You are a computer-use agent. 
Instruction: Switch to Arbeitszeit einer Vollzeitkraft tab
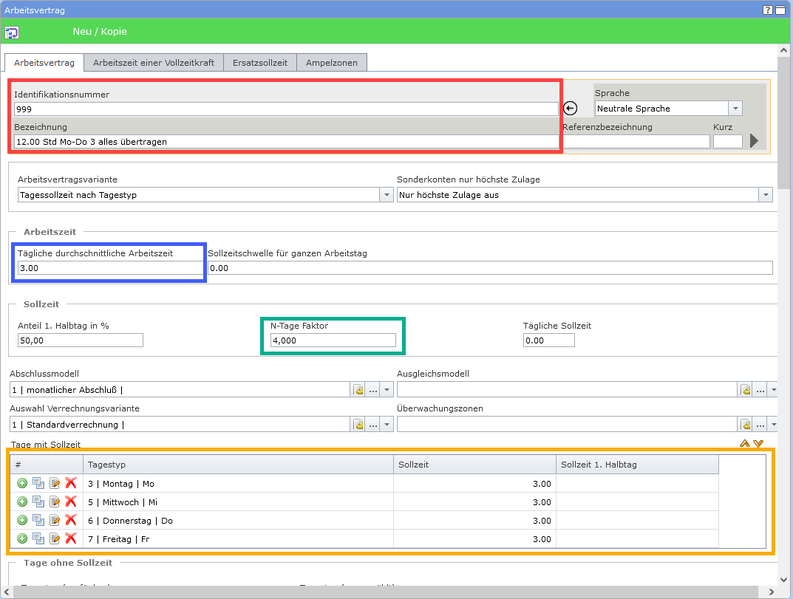pyautogui.click(x=153, y=62)
